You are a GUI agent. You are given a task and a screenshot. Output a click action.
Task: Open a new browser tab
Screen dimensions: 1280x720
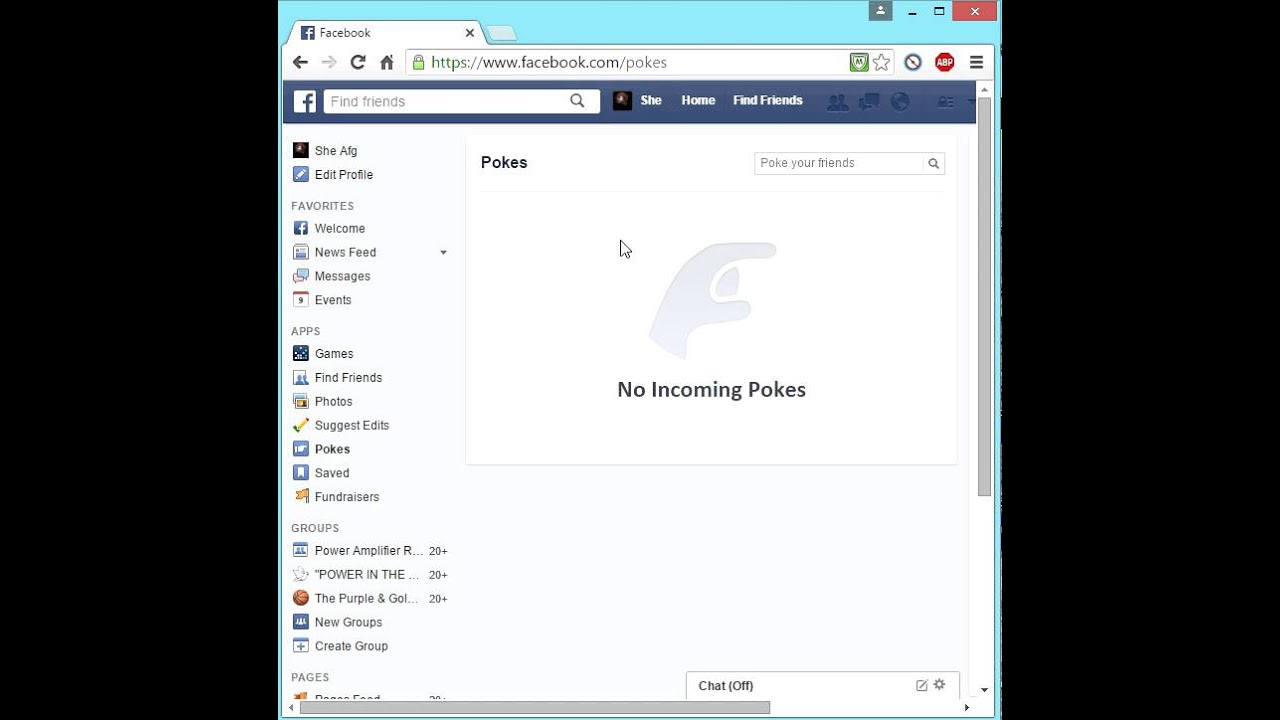[x=501, y=33]
